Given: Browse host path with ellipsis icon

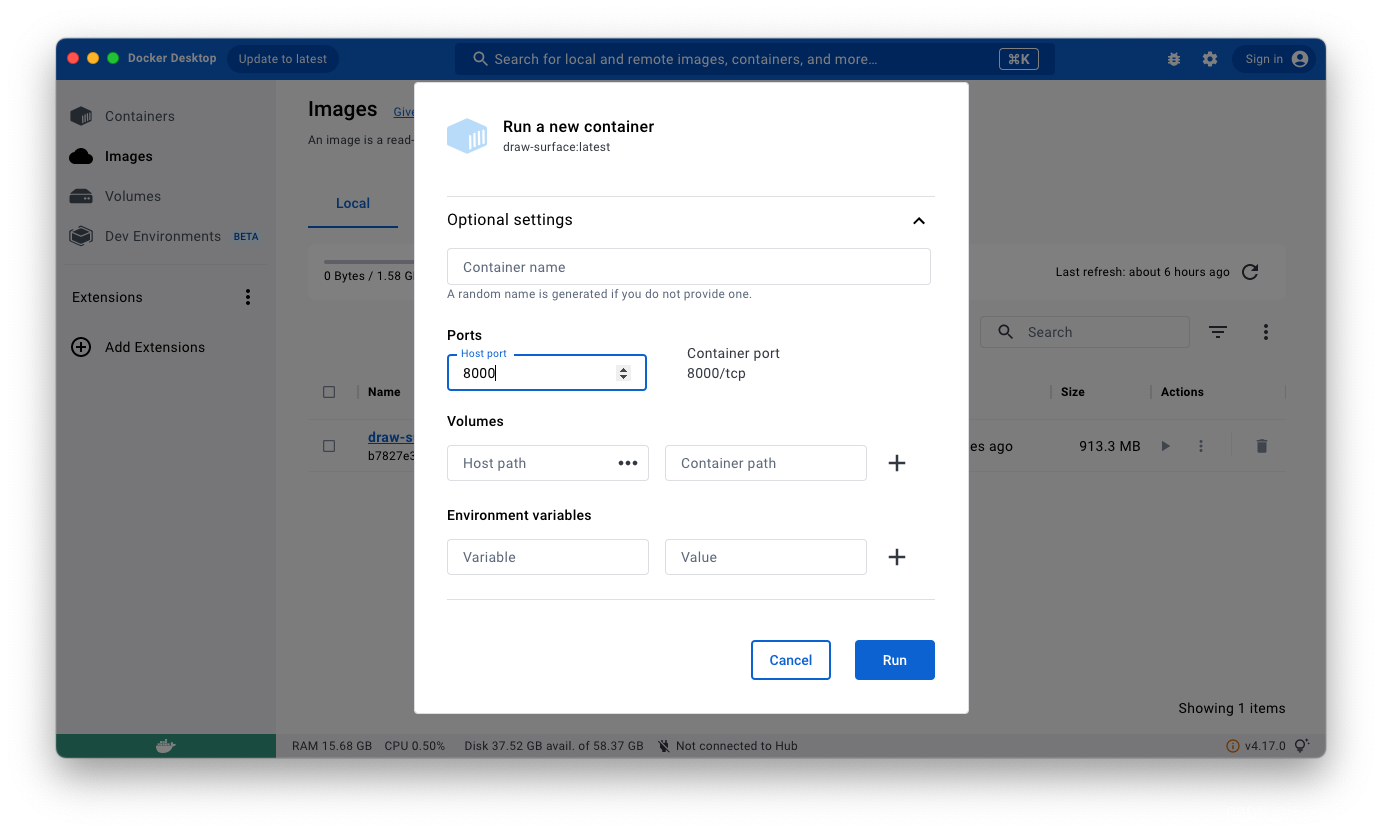Looking at the screenshot, I should coord(628,463).
